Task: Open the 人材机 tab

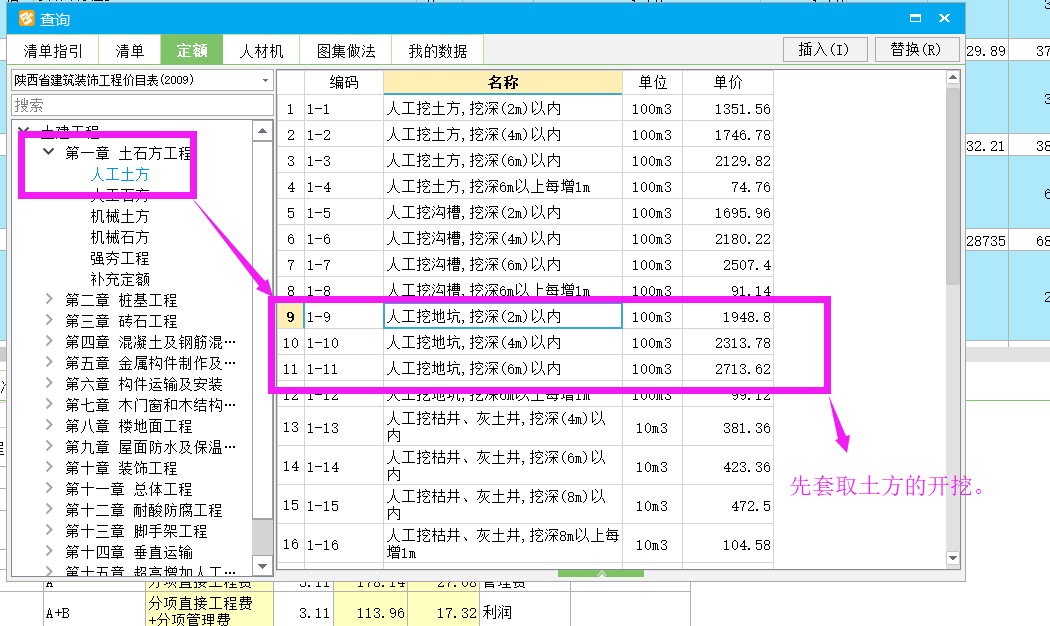Action: click(x=261, y=51)
